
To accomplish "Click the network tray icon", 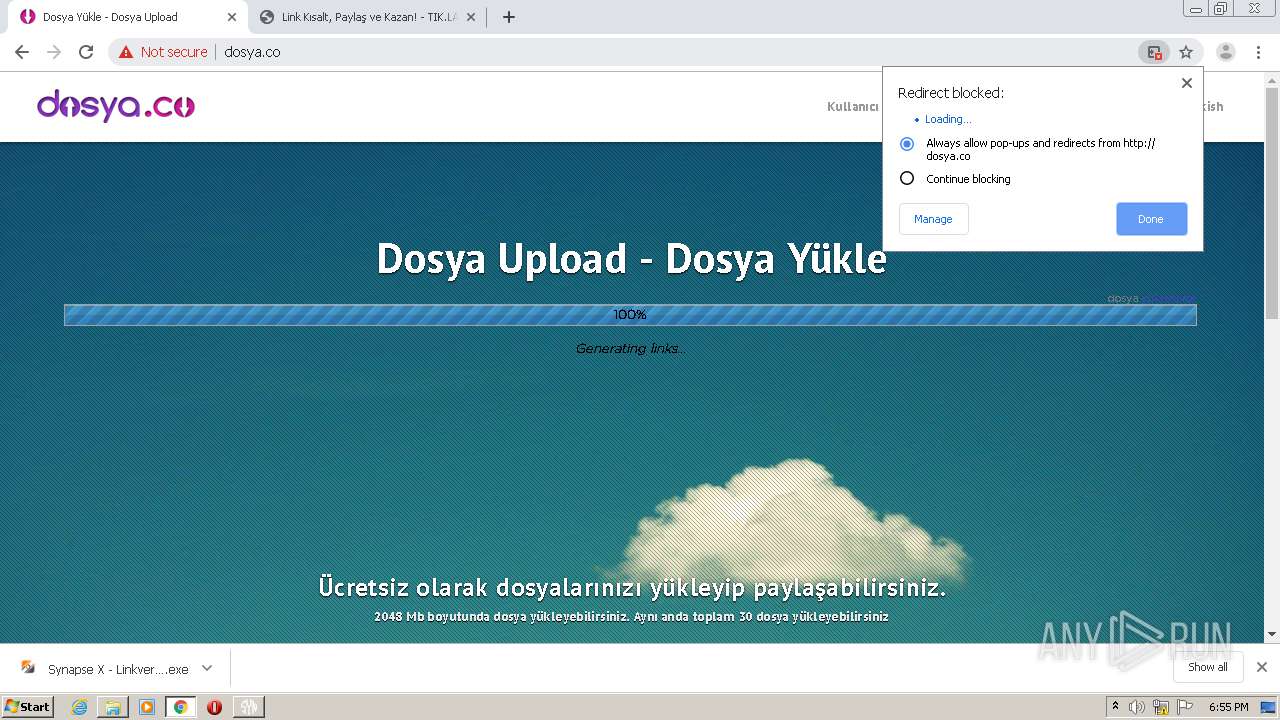I will tap(1161, 707).
